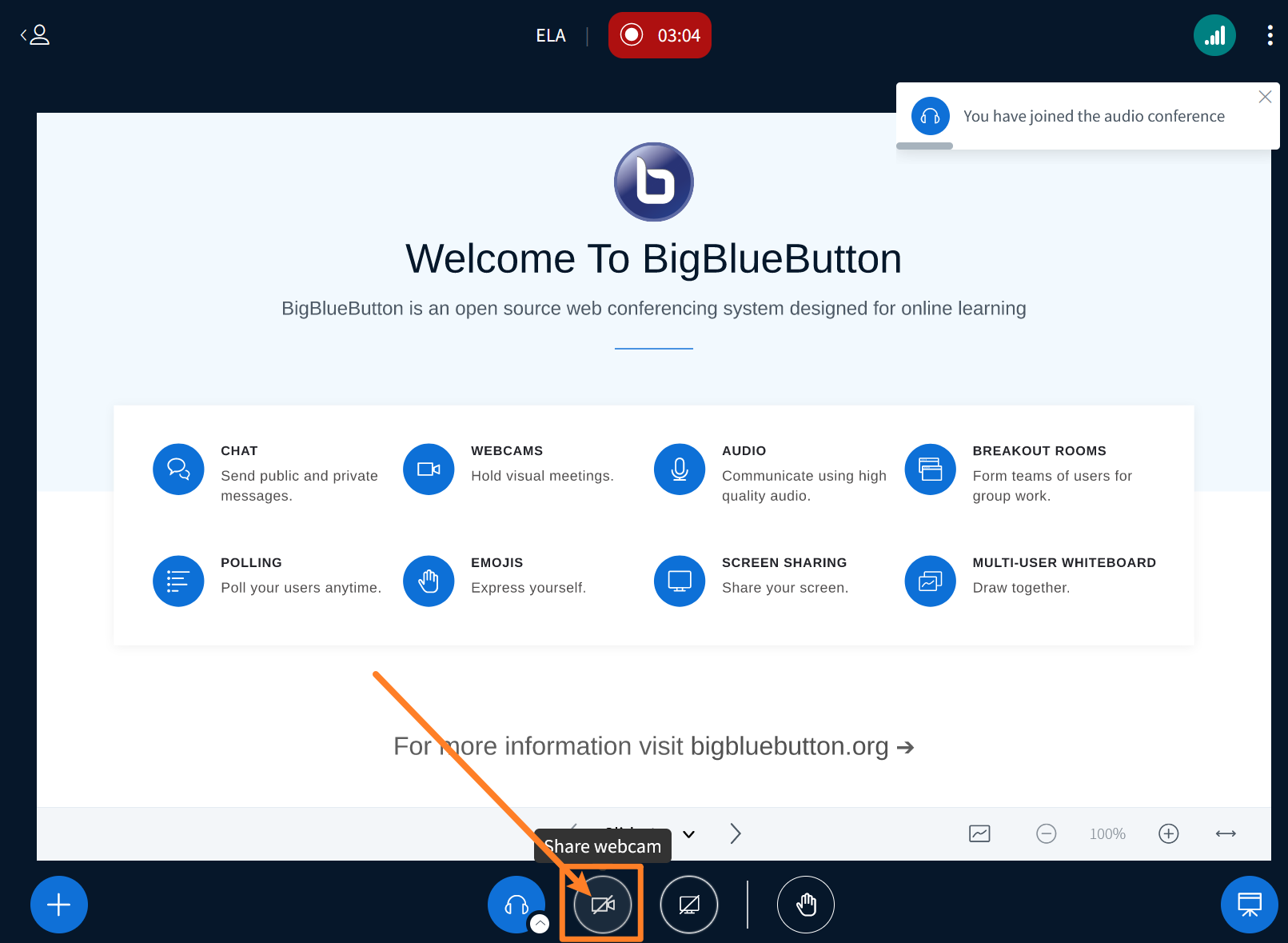Image resolution: width=1288 pixels, height=943 pixels.
Task: Start screen sharing from the bottom toolbar
Action: tap(688, 905)
